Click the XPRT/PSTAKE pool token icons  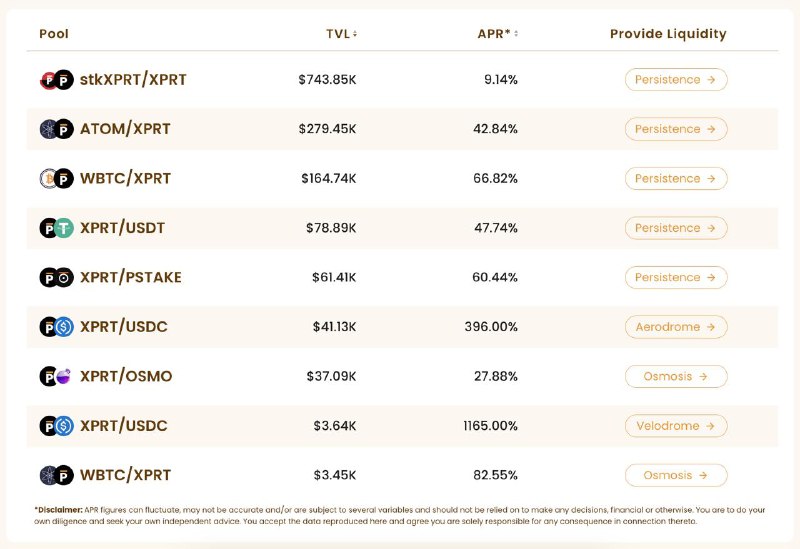click(x=57, y=278)
